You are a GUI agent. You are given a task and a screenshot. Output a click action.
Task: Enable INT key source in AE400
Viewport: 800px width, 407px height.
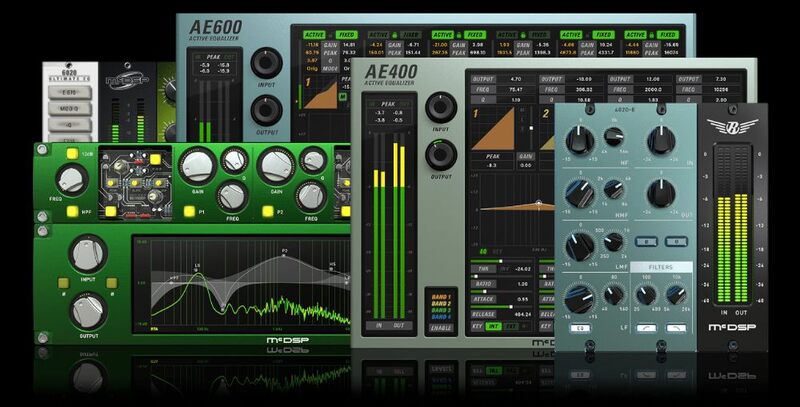point(493,326)
